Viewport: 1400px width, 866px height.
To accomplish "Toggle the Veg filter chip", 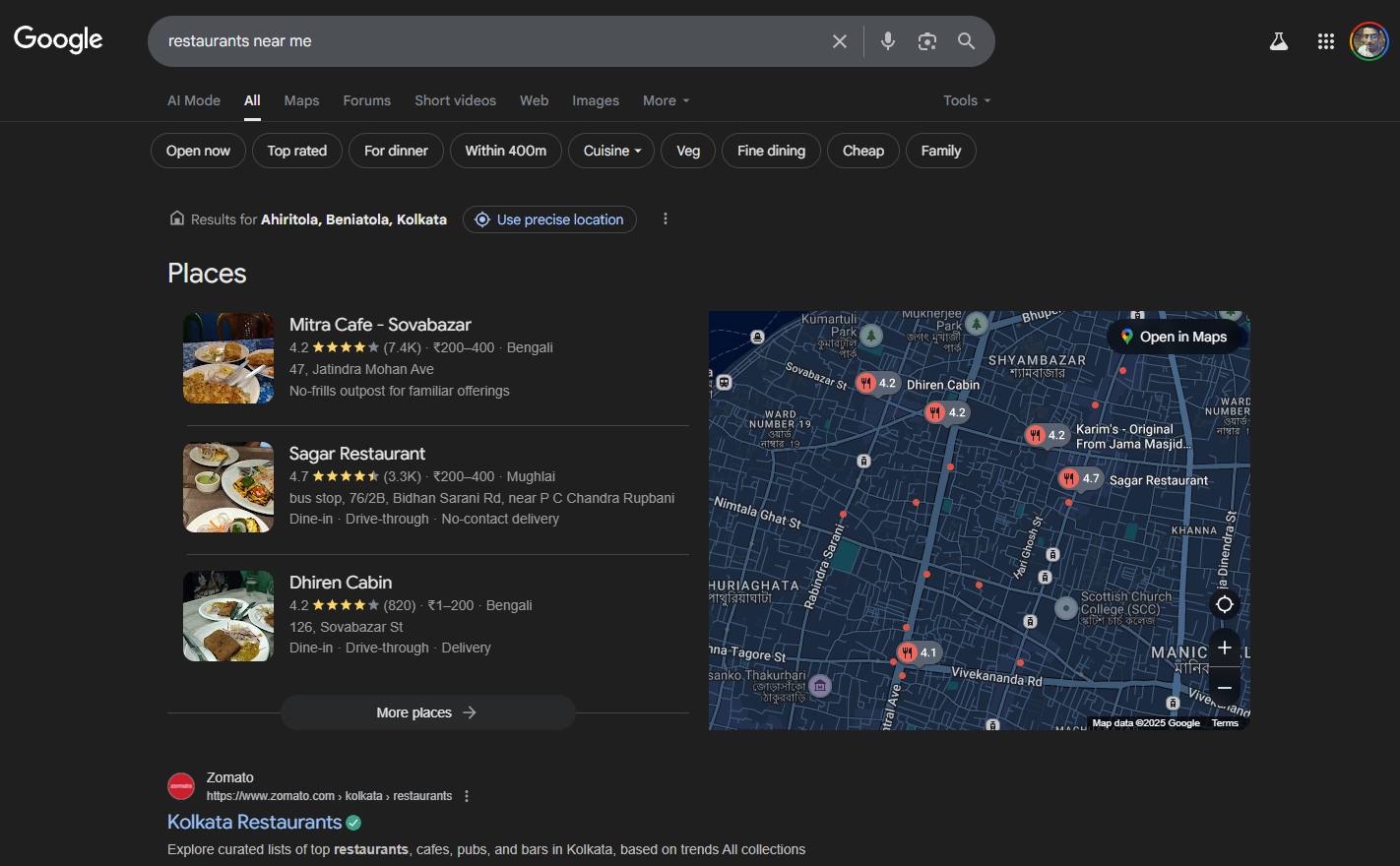I will coord(687,151).
